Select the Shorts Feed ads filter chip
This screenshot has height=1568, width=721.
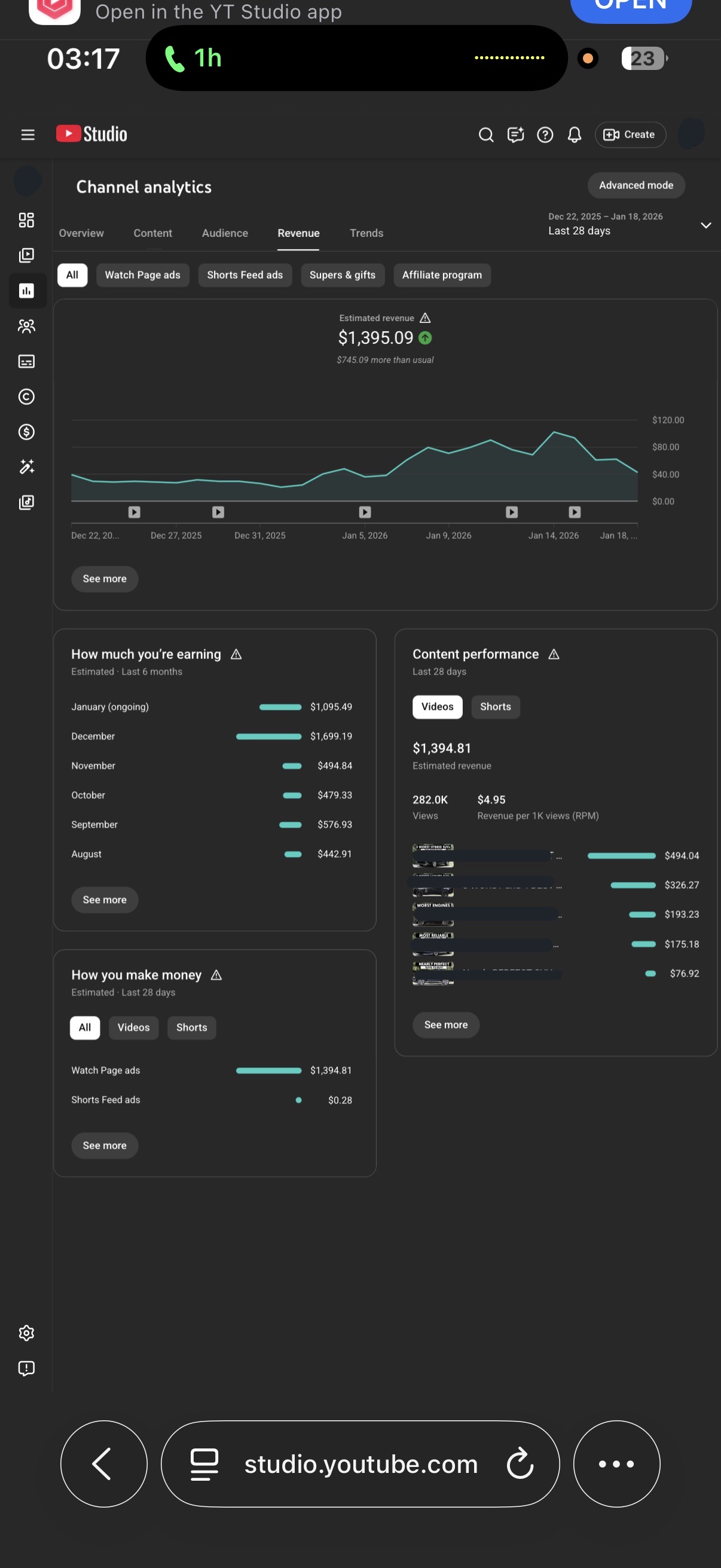coord(245,275)
